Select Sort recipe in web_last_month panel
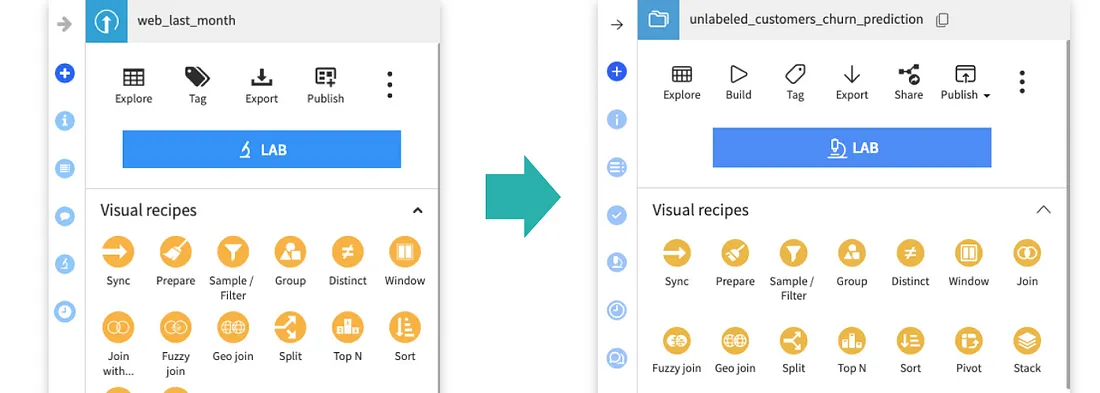Screen dimensions: 1100x393 point(405,328)
